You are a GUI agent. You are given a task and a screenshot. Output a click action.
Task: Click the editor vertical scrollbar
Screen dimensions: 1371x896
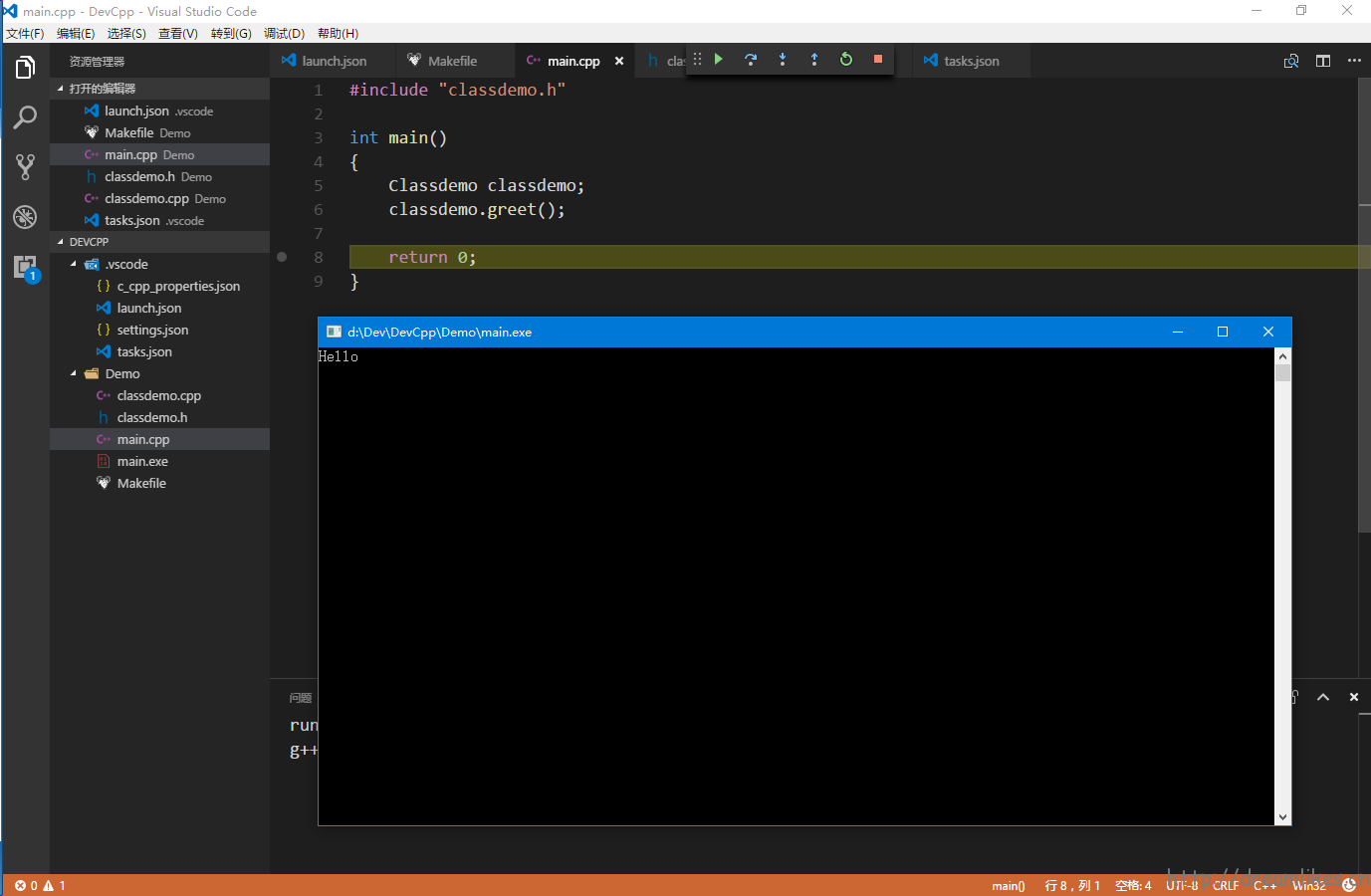click(x=1364, y=305)
